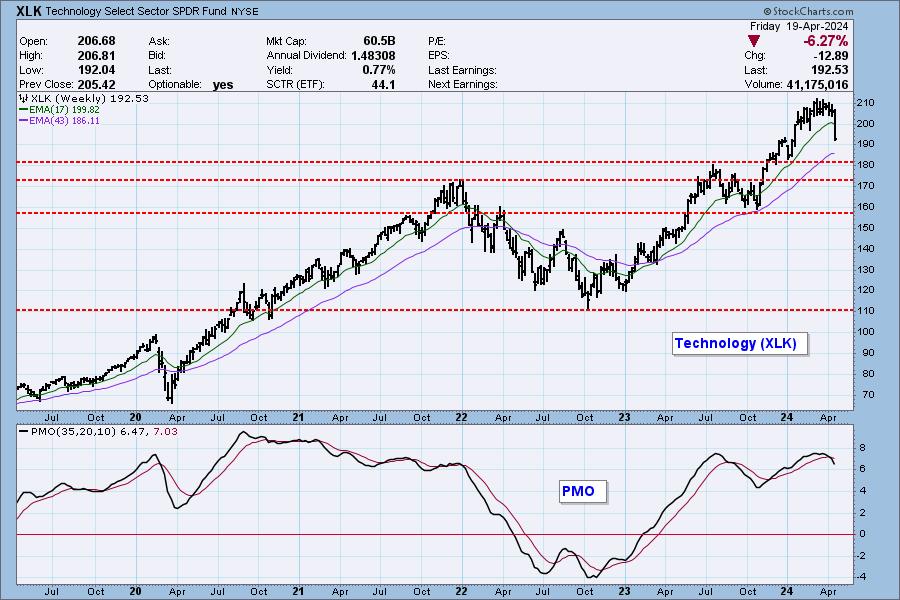Viewport: 900px width, 600px height.
Task: Click the PMO(35,20,10) legend label
Action: [x=73, y=431]
